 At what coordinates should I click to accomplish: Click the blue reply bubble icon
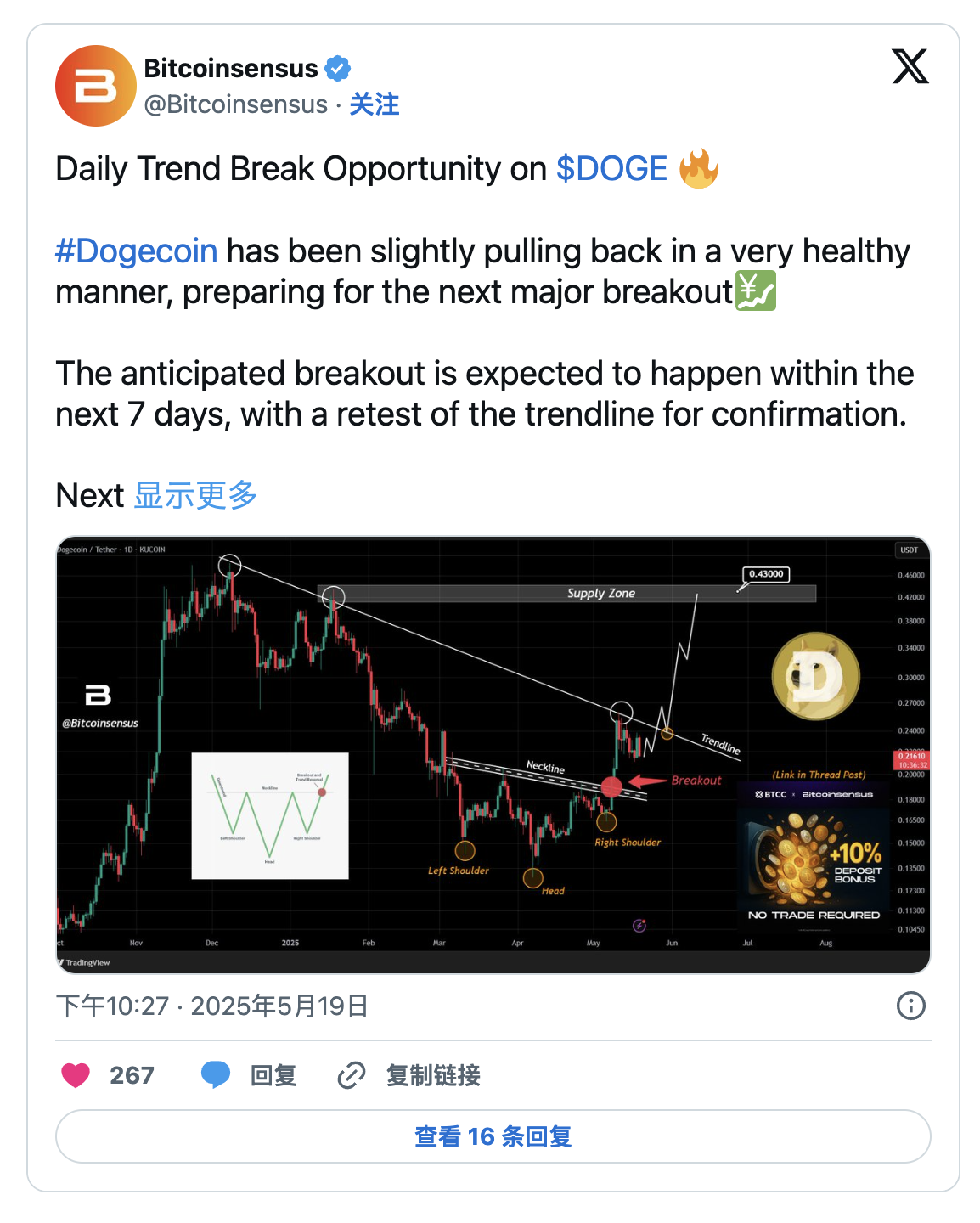(216, 1075)
